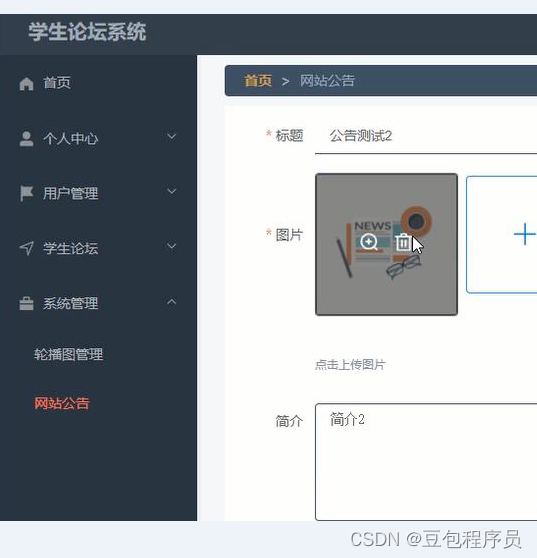This screenshot has height=558, width=537.
Task: Go to 首页 breadcrumb link
Action: pos(258,80)
